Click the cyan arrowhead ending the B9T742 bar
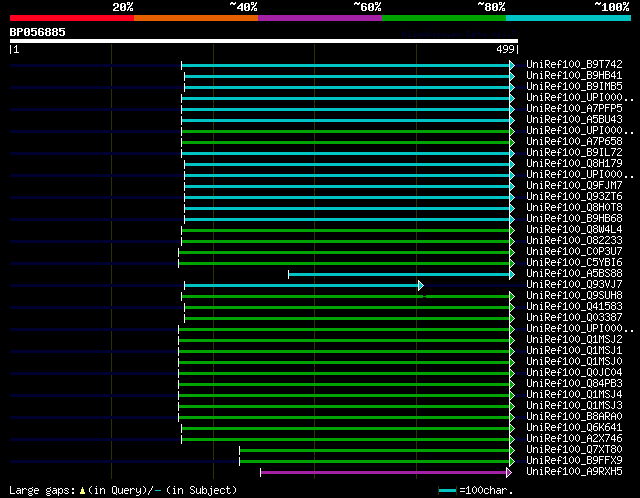This screenshot has height=498, width=640. pos(512,65)
